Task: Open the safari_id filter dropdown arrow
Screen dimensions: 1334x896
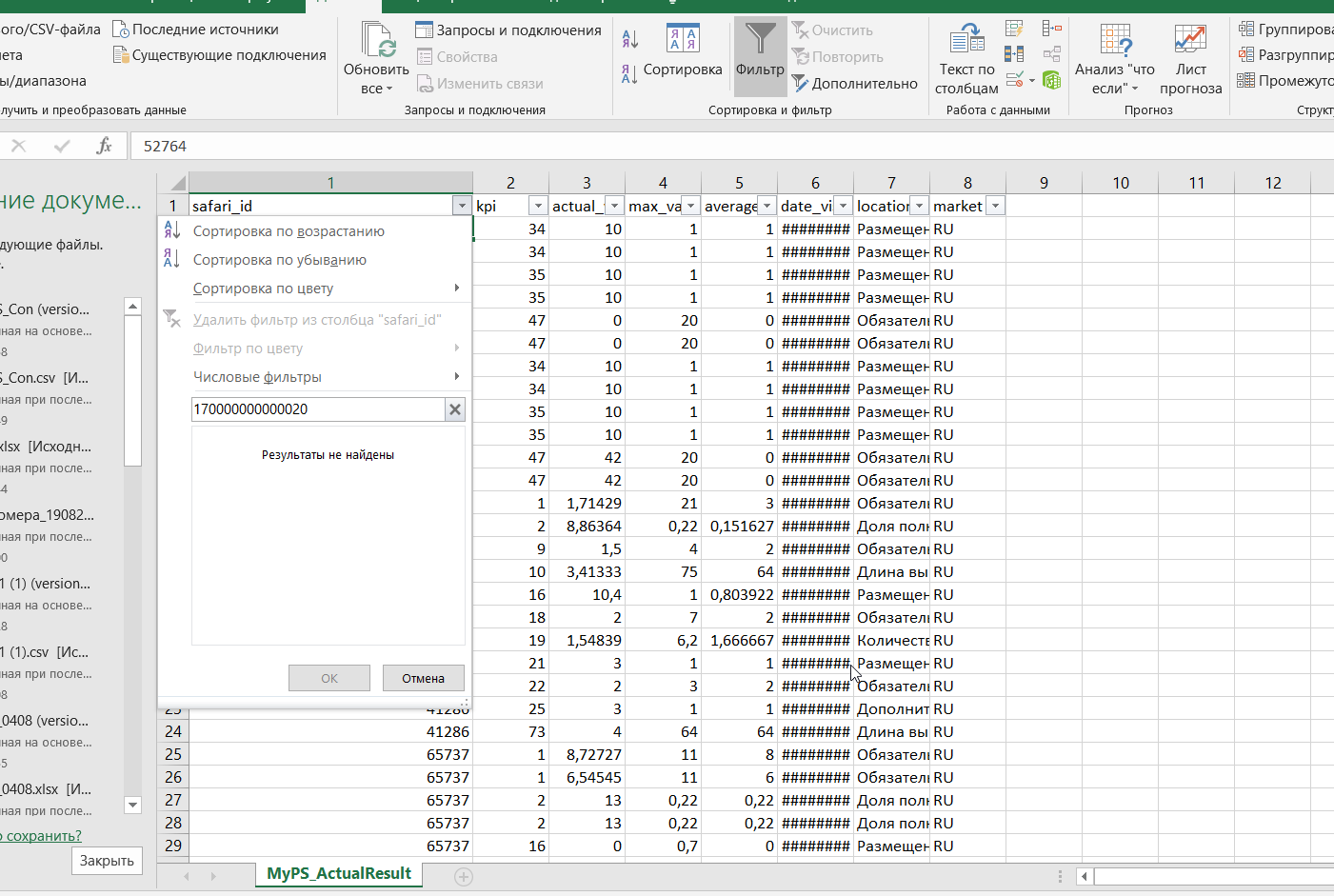Action: (462, 206)
